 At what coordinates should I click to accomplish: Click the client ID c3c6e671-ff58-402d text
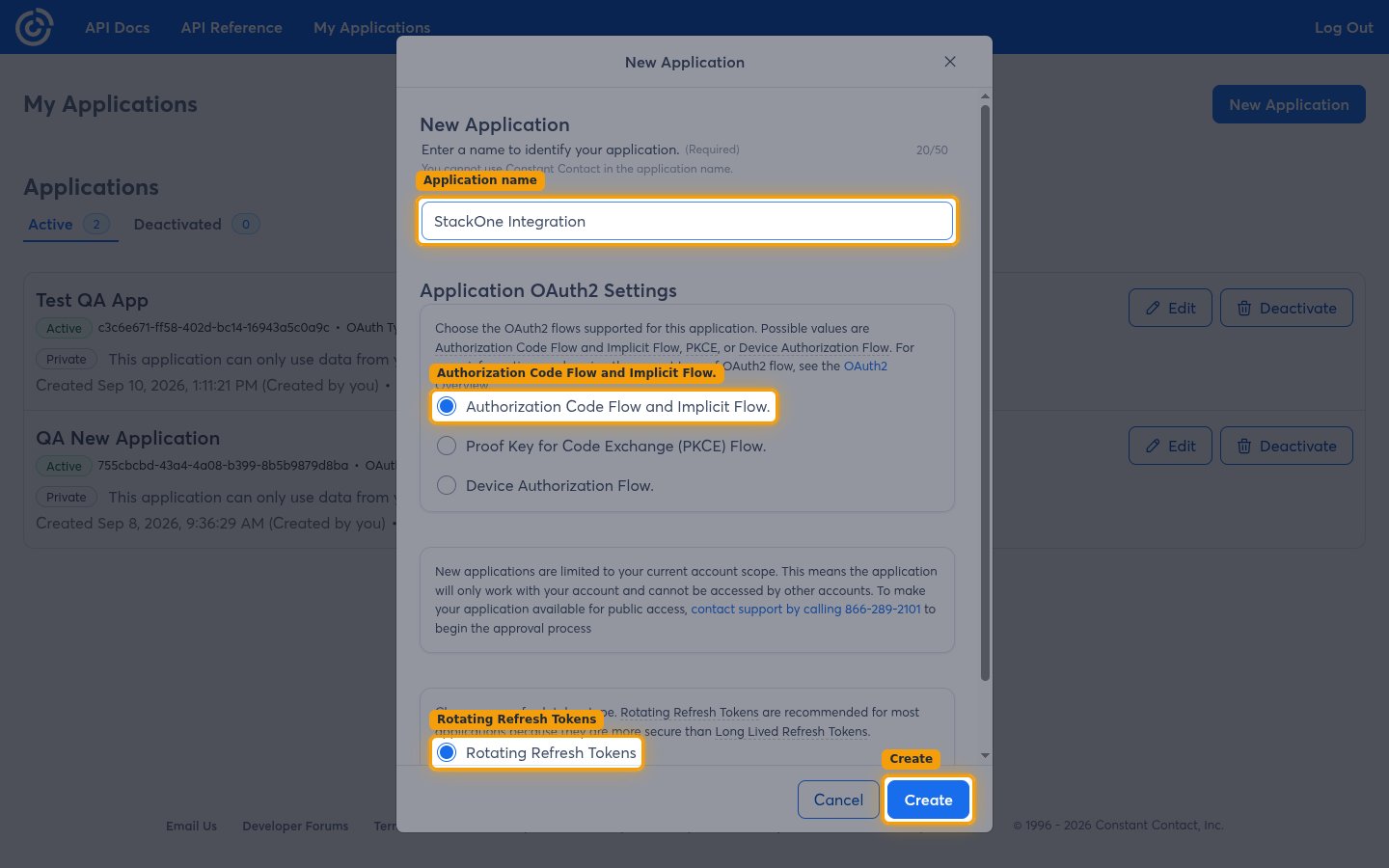(x=213, y=328)
